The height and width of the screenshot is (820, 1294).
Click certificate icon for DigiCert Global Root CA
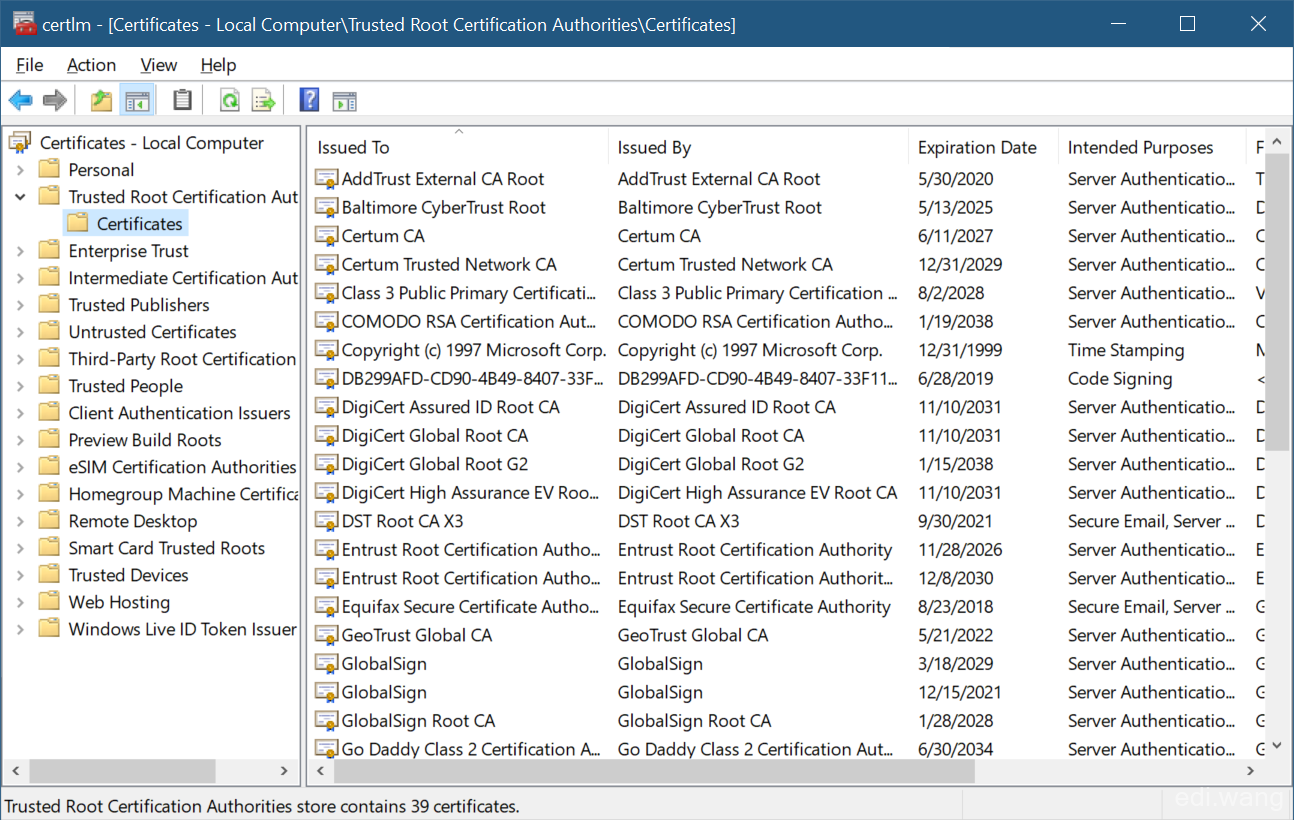(326, 436)
